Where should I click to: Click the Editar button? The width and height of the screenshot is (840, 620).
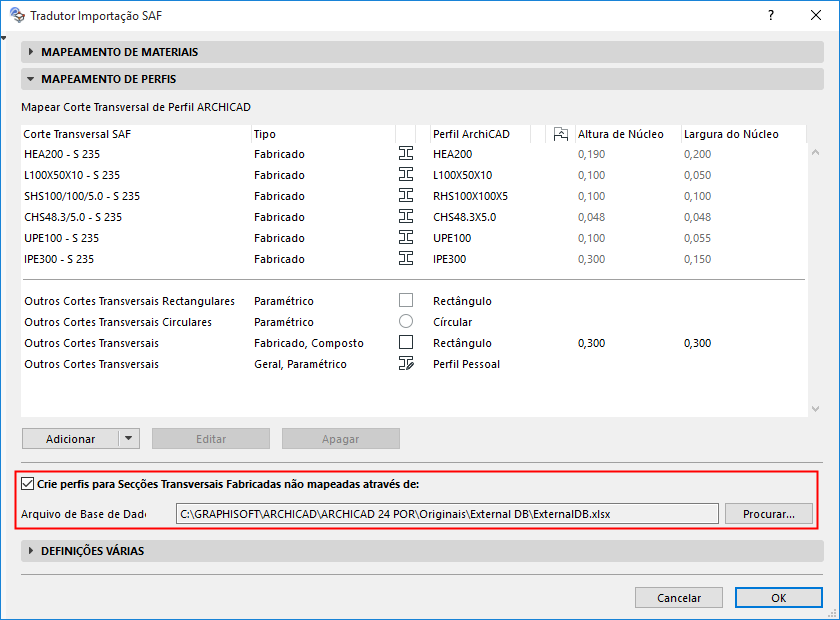click(x=211, y=438)
